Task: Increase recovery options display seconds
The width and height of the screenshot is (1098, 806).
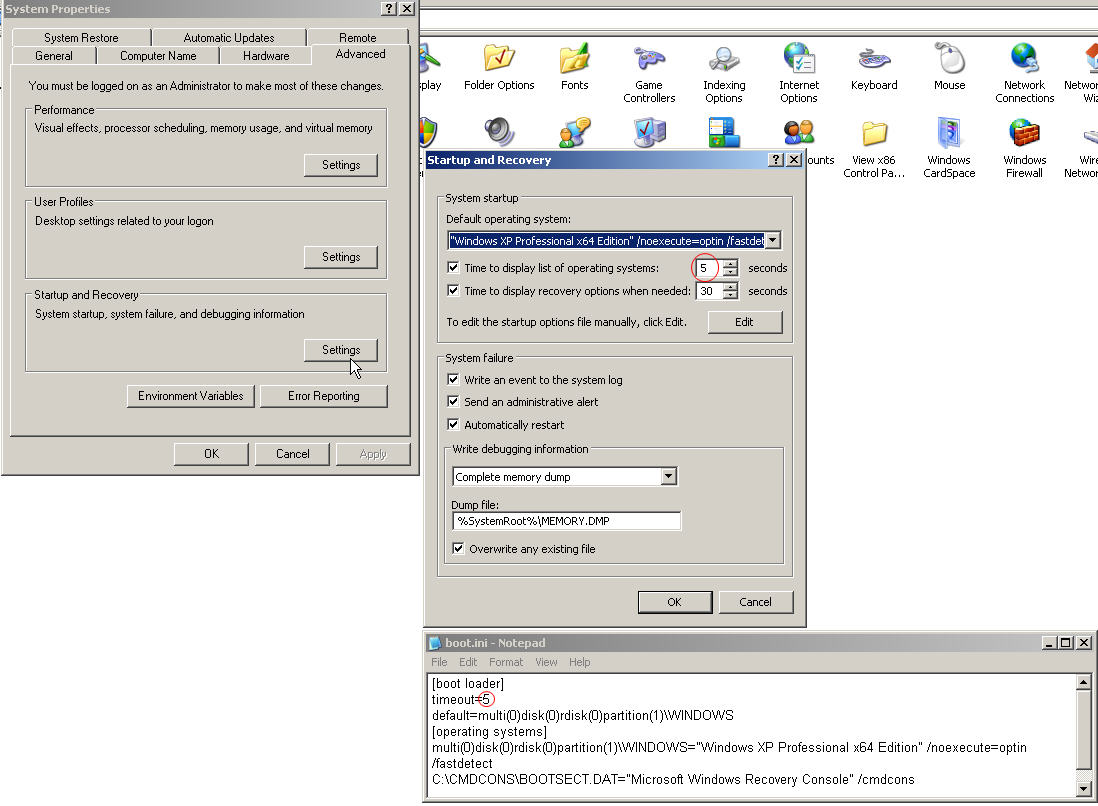Action: click(730, 286)
